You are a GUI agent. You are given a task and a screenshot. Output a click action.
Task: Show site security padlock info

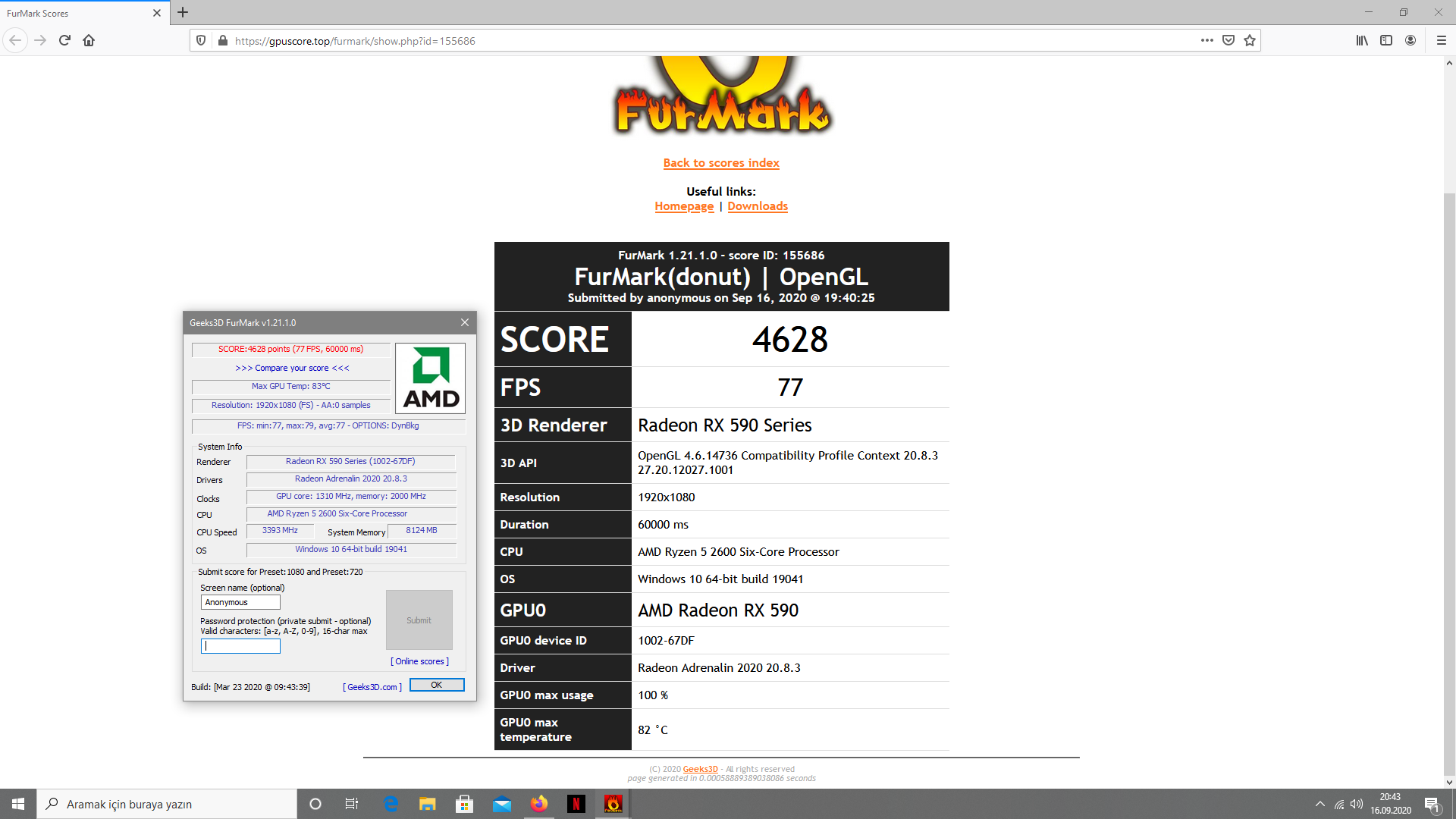222,40
